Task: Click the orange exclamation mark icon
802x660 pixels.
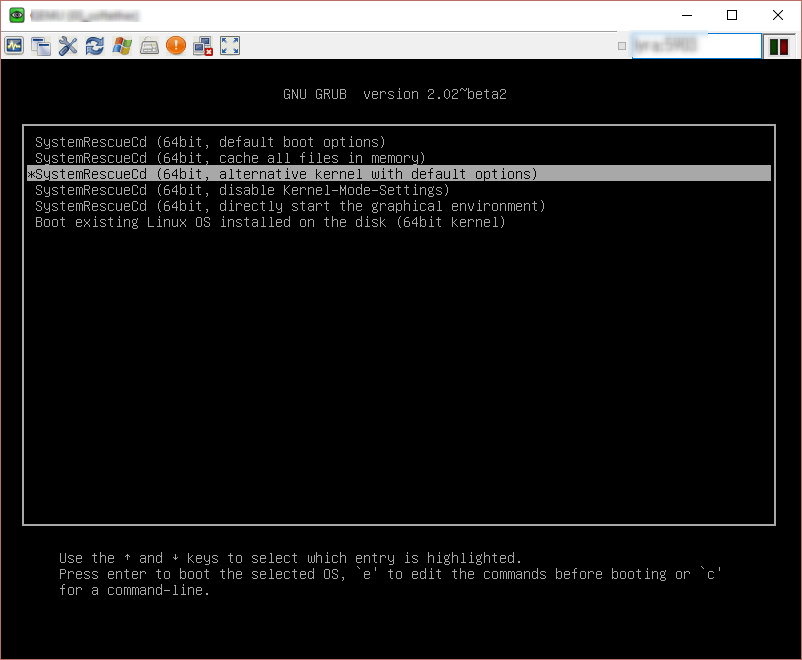Action: click(176, 45)
